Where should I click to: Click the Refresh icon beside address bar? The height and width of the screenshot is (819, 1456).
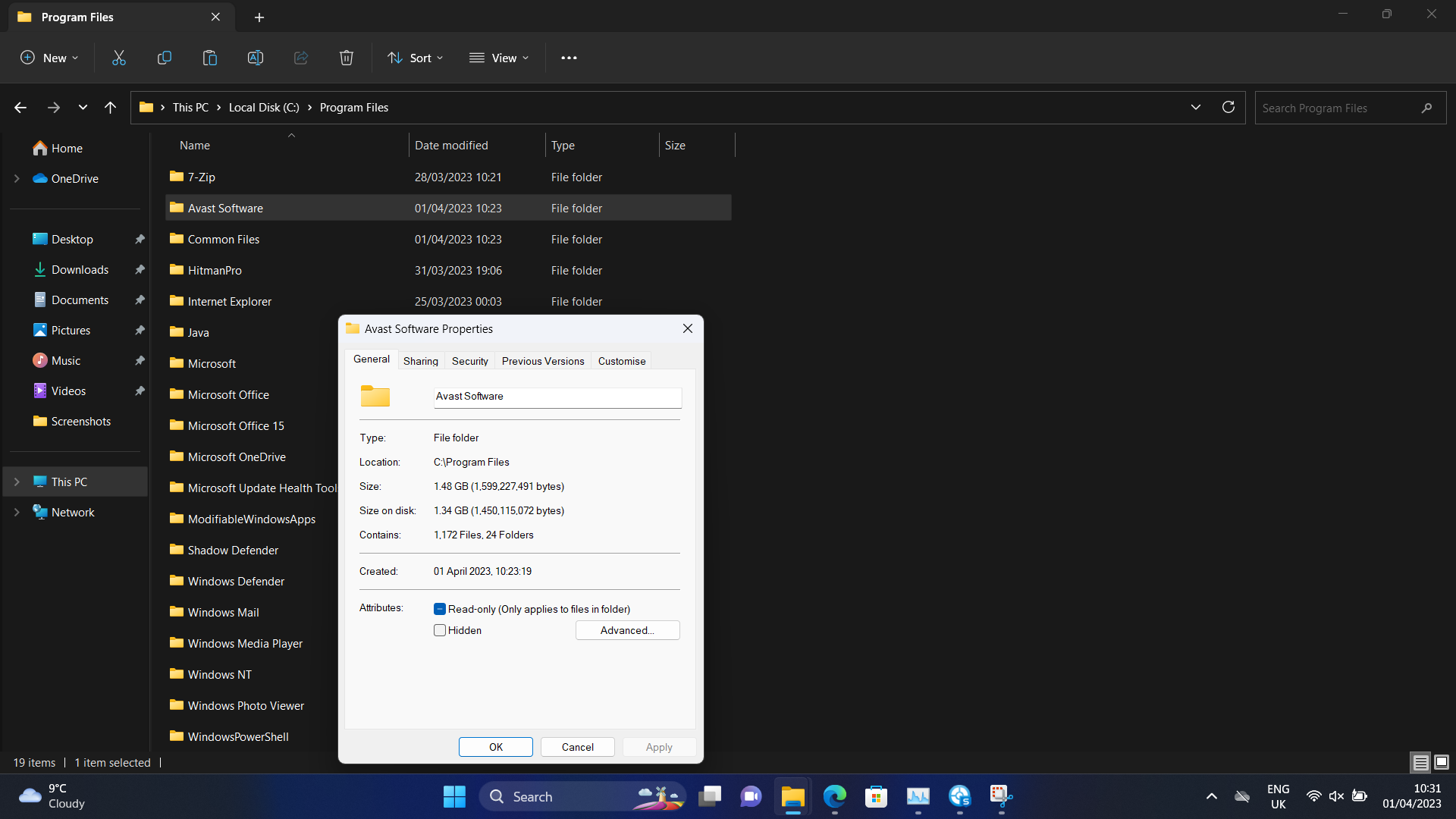click(x=1228, y=107)
